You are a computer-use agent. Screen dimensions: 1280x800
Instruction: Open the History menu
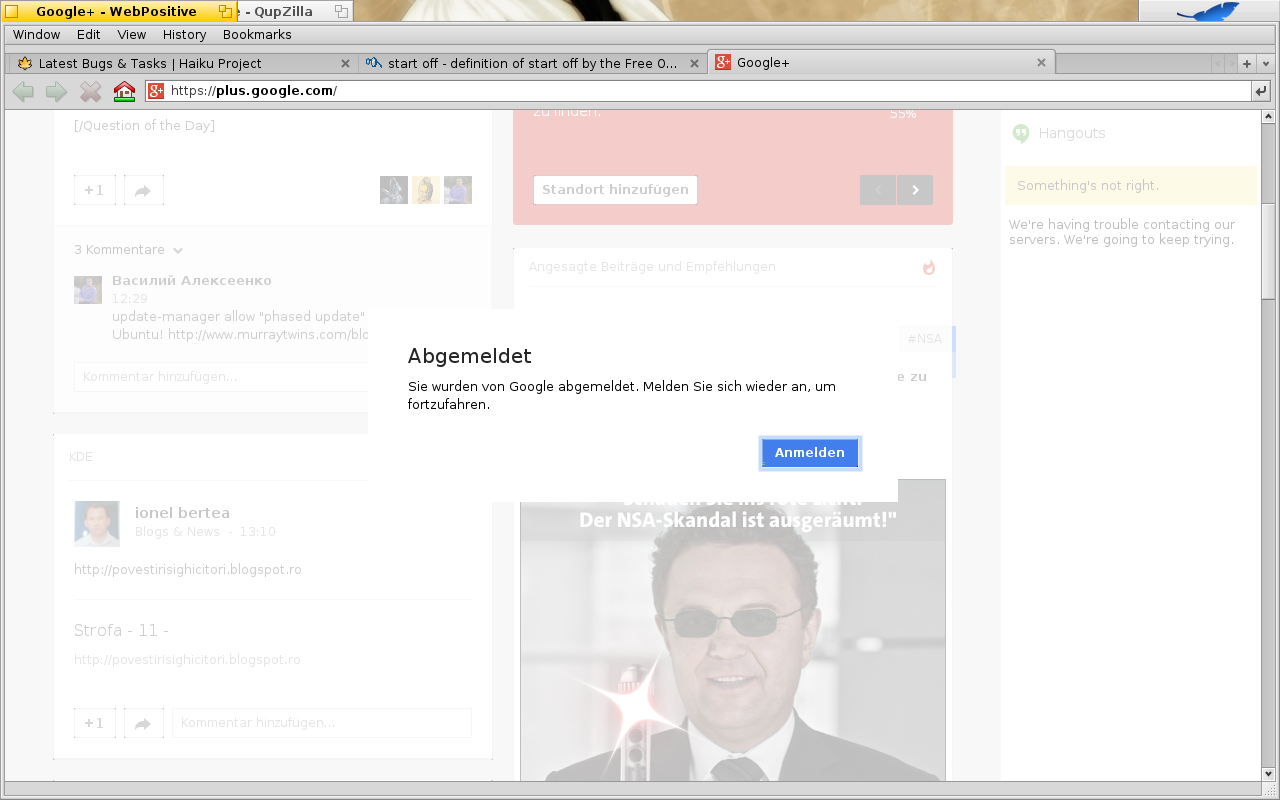(184, 34)
